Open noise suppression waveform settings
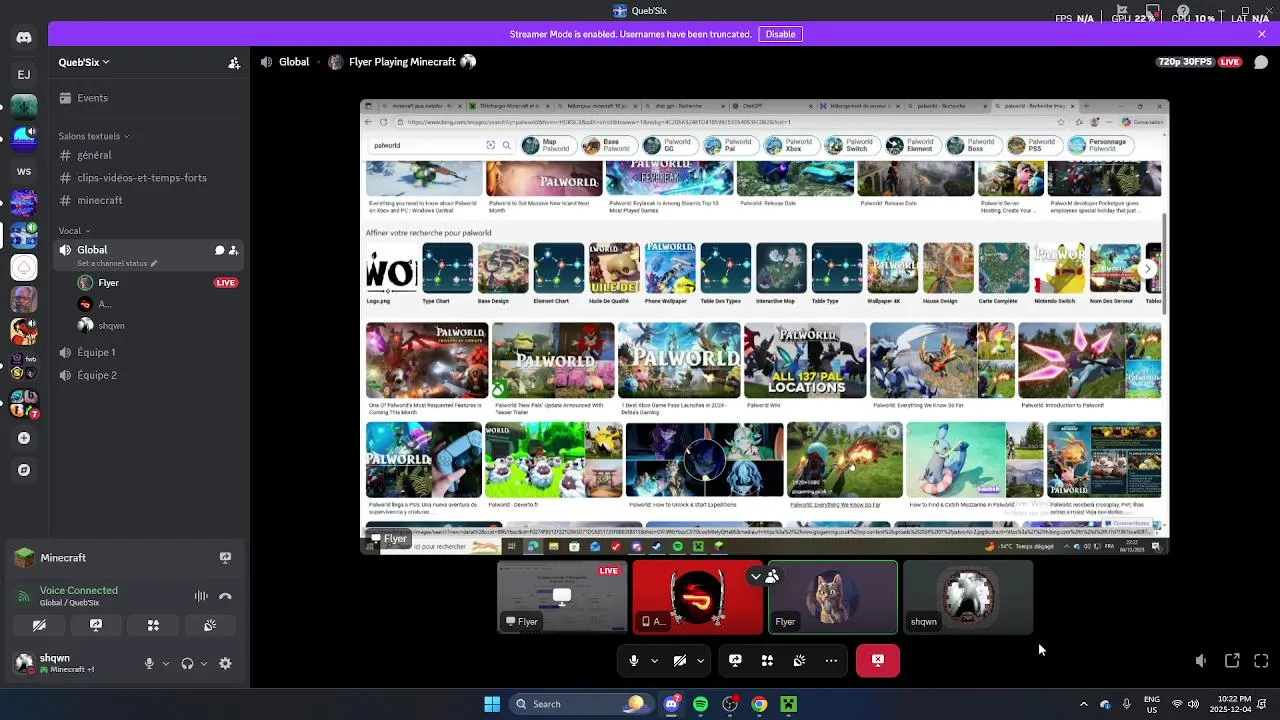Image resolution: width=1280 pixels, height=720 pixels. click(x=201, y=596)
